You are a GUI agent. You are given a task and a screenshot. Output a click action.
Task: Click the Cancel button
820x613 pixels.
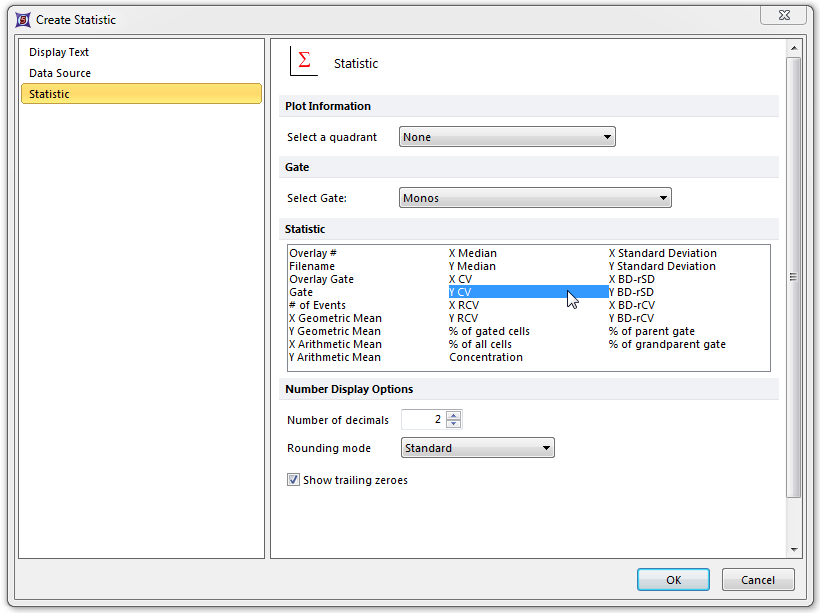click(x=757, y=580)
